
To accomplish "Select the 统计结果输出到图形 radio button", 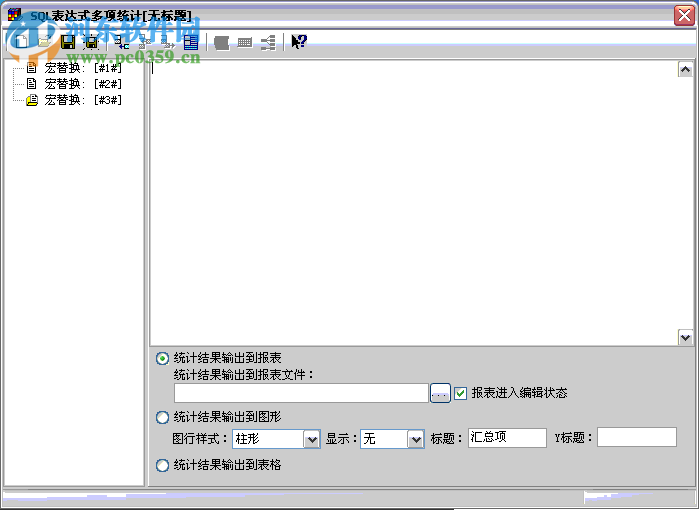I will tap(162, 417).
